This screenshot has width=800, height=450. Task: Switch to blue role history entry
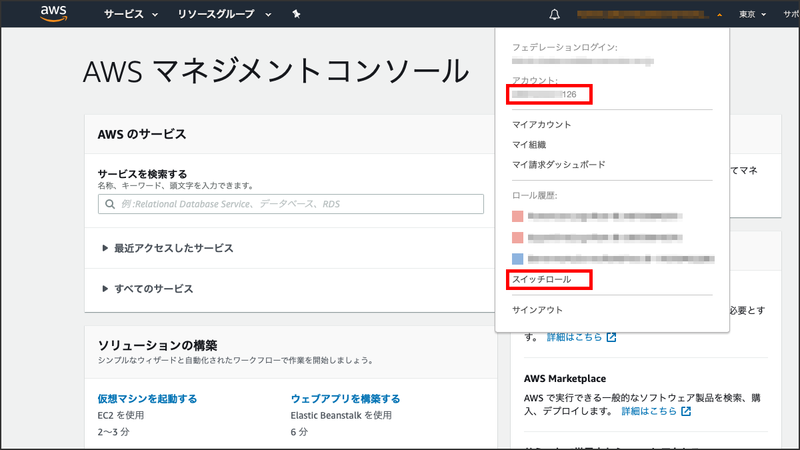pos(613,259)
